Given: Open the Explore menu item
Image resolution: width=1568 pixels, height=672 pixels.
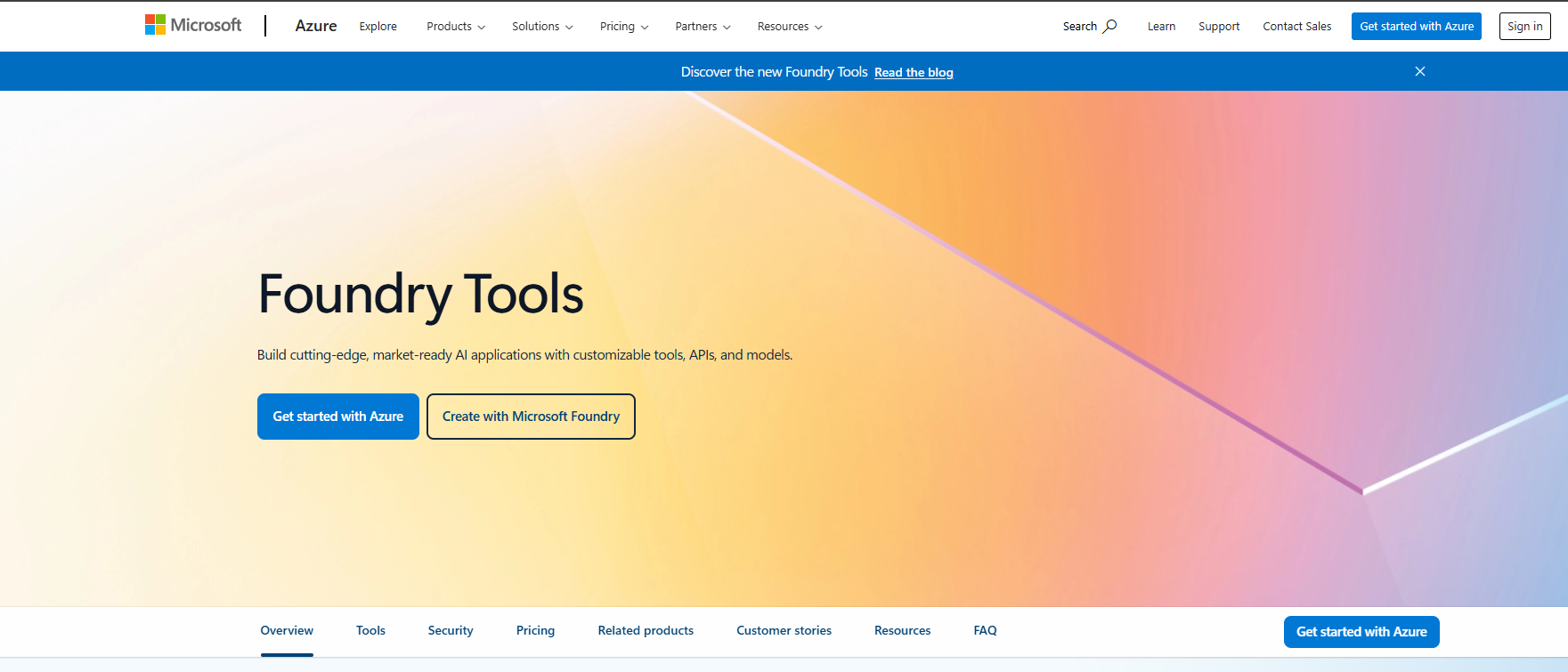Looking at the screenshot, I should point(378,27).
